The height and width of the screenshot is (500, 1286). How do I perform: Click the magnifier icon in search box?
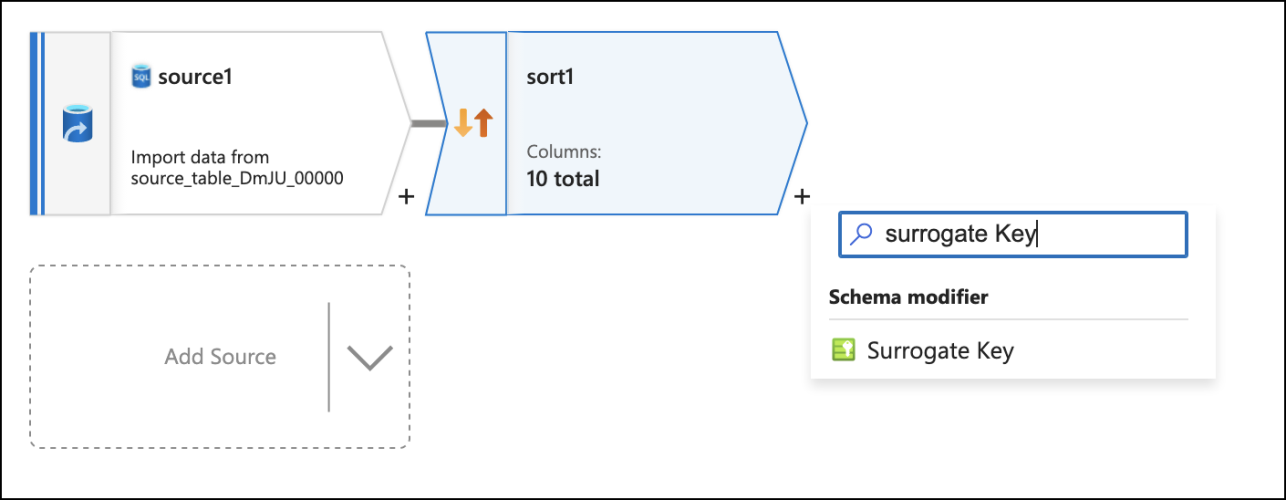860,234
